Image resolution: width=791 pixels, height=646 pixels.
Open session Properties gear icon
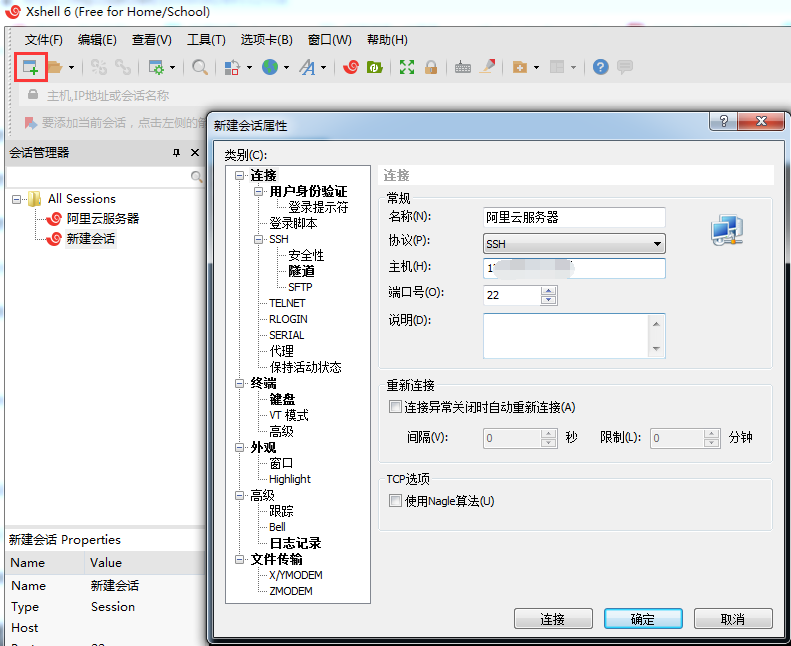point(156,67)
